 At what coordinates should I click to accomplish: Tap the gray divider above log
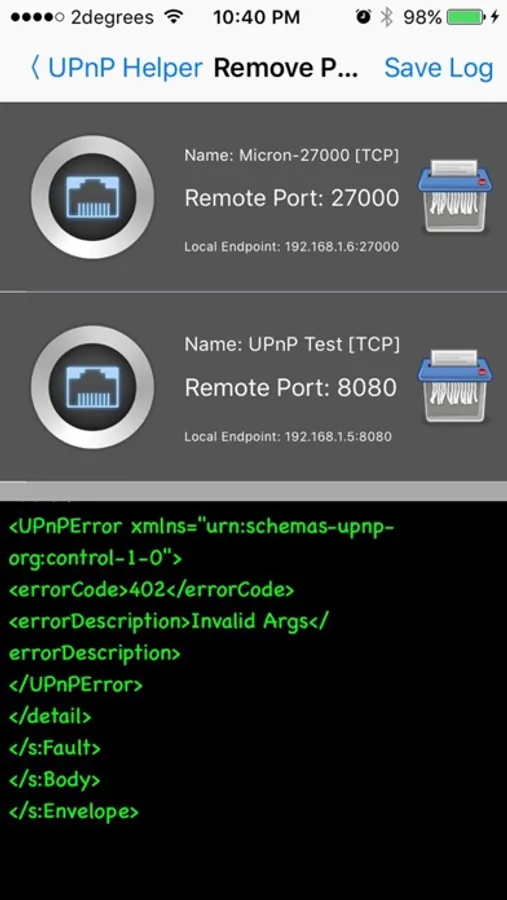(253, 491)
